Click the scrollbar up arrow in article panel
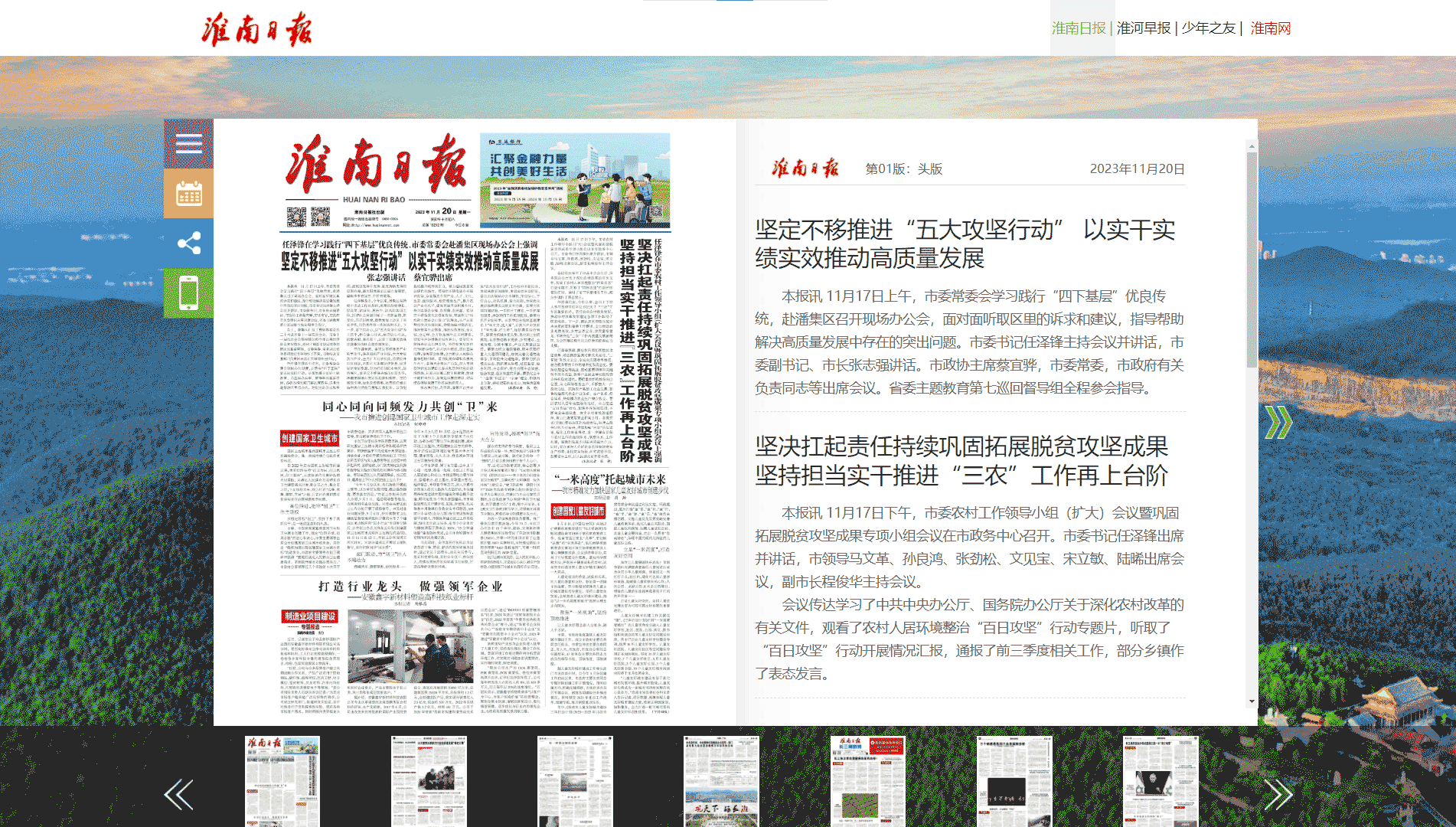 [1252, 145]
